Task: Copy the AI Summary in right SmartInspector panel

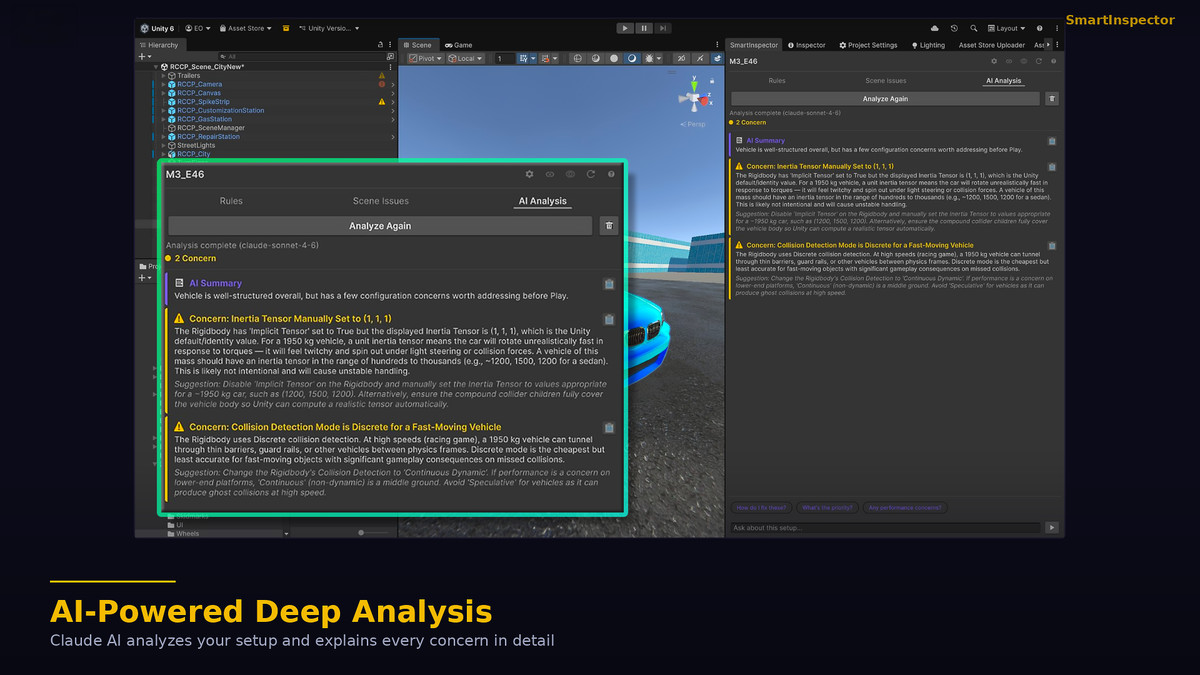Action: pyautogui.click(x=1052, y=141)
